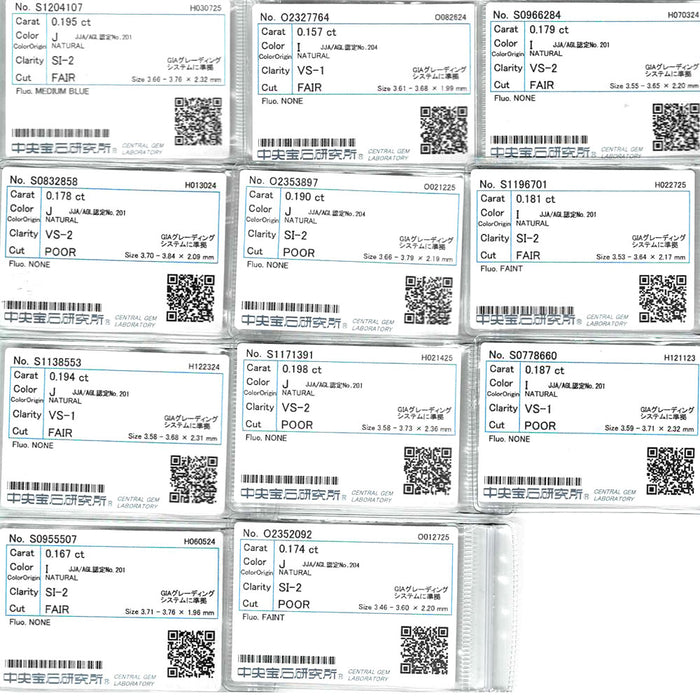The width and height of the screenshot is (700, 700).
Task: Click the carat value "0.178 ct"
Action: coord(65,196)
